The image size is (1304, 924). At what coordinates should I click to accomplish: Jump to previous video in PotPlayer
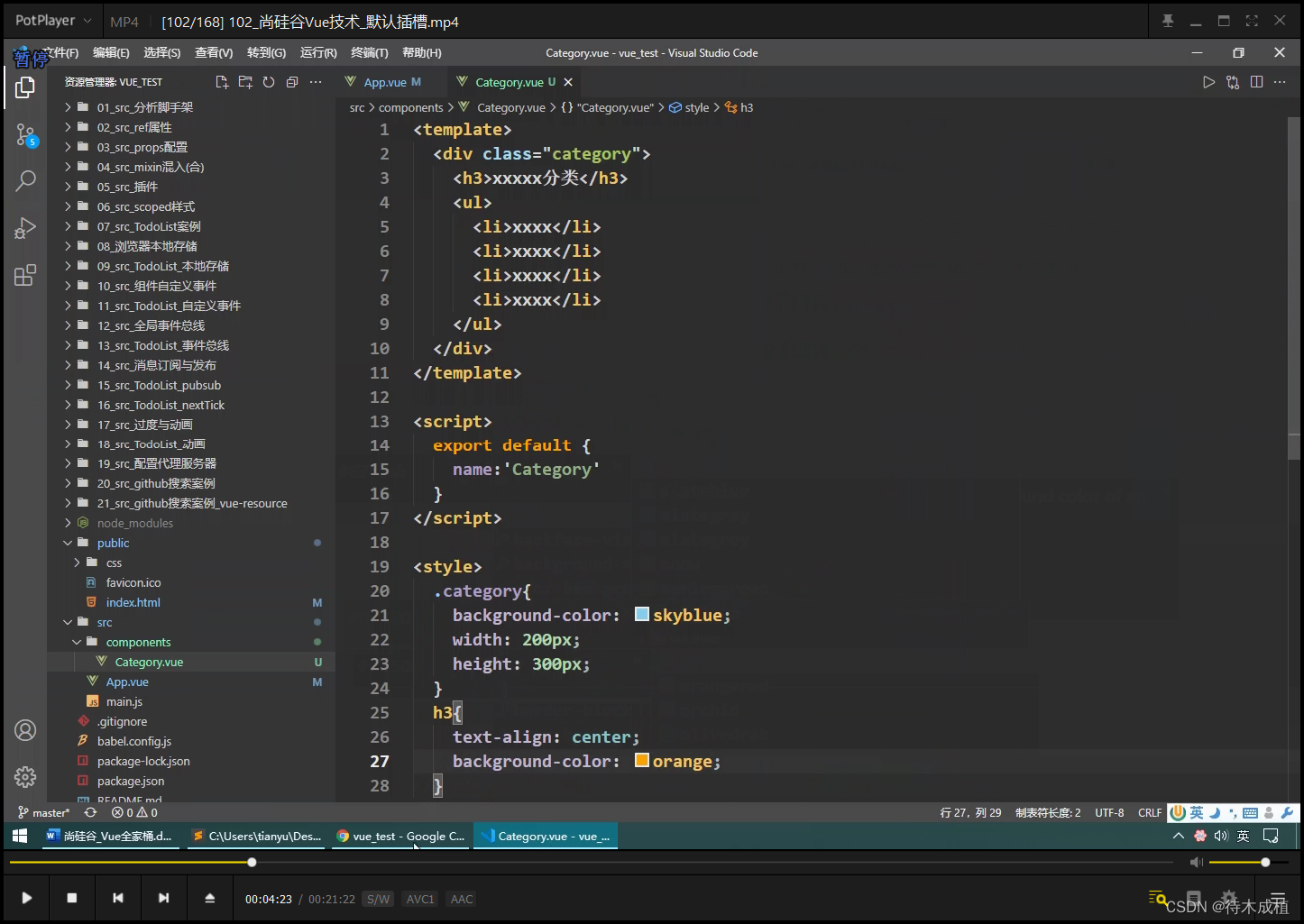(x=118, y=898)
